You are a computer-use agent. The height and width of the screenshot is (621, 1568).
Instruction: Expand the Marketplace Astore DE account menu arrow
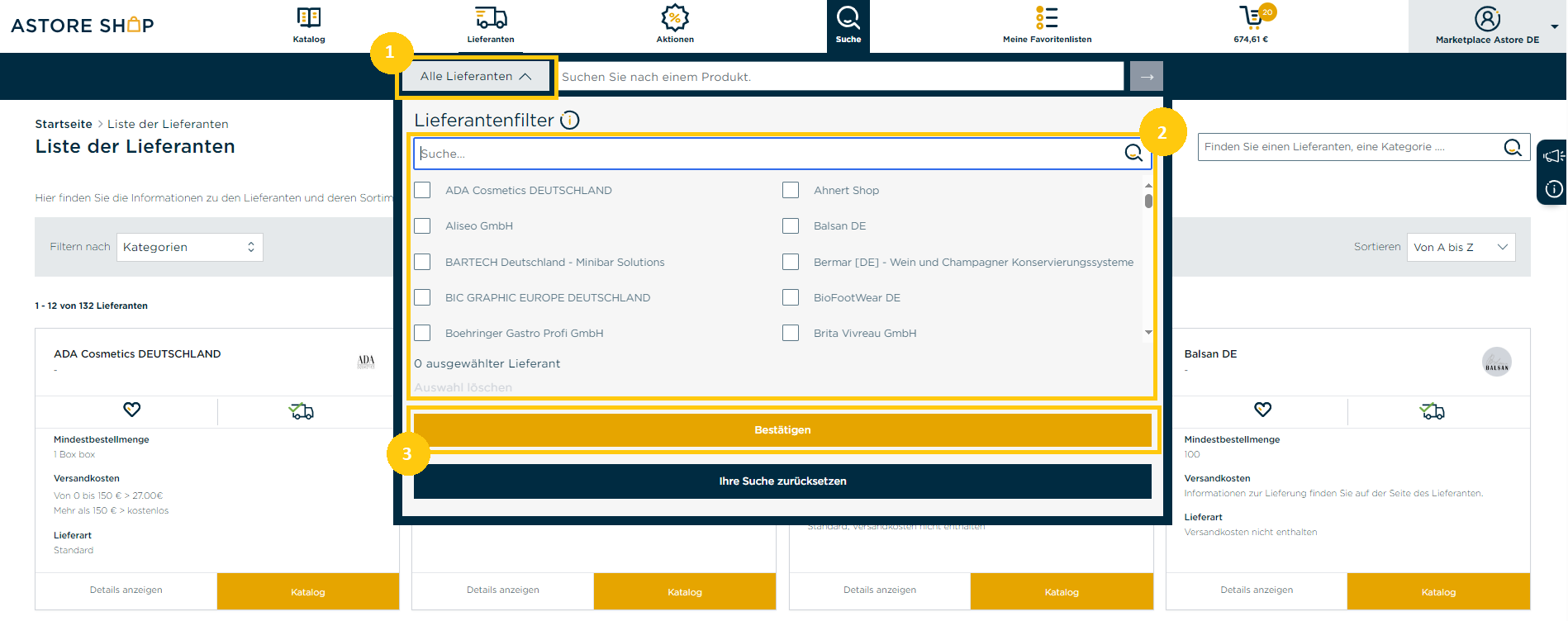[1555, 26]
